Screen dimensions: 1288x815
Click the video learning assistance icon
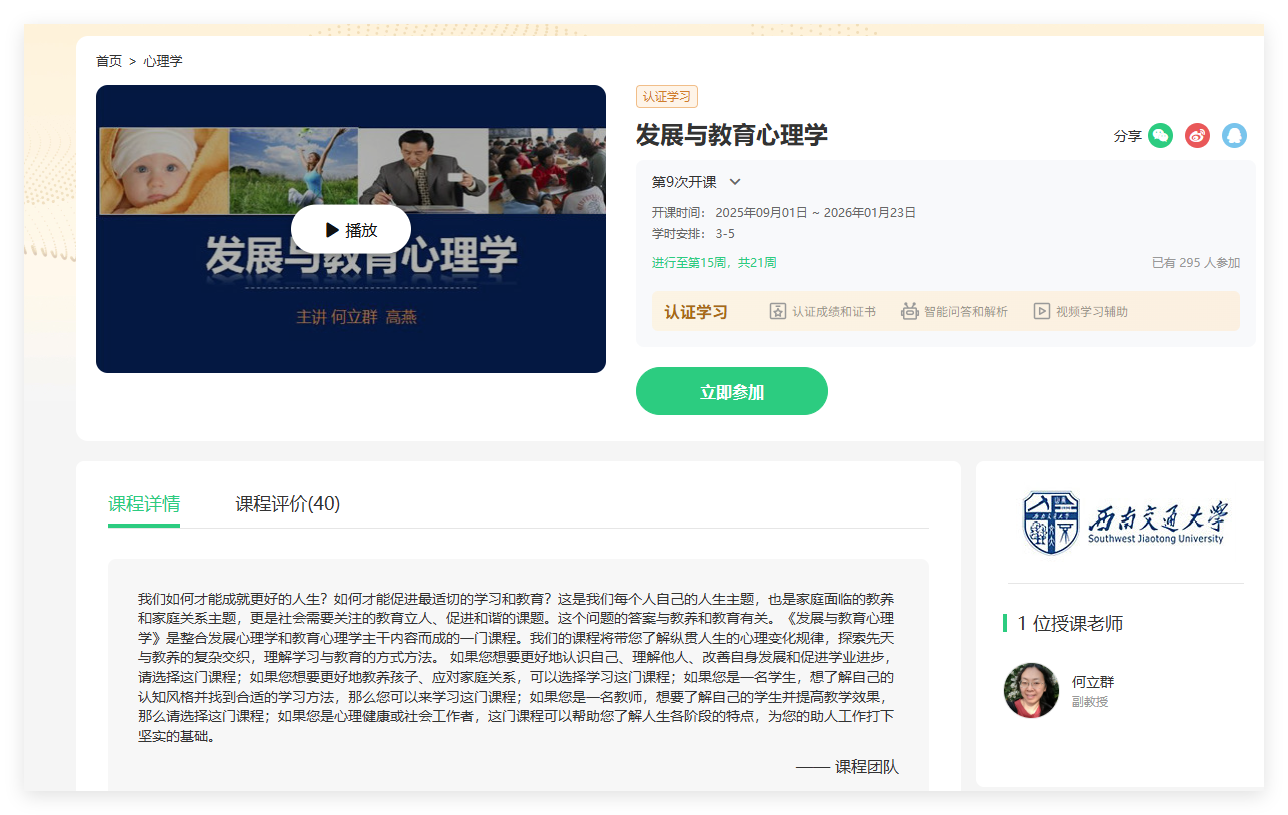pos(1042,311)
